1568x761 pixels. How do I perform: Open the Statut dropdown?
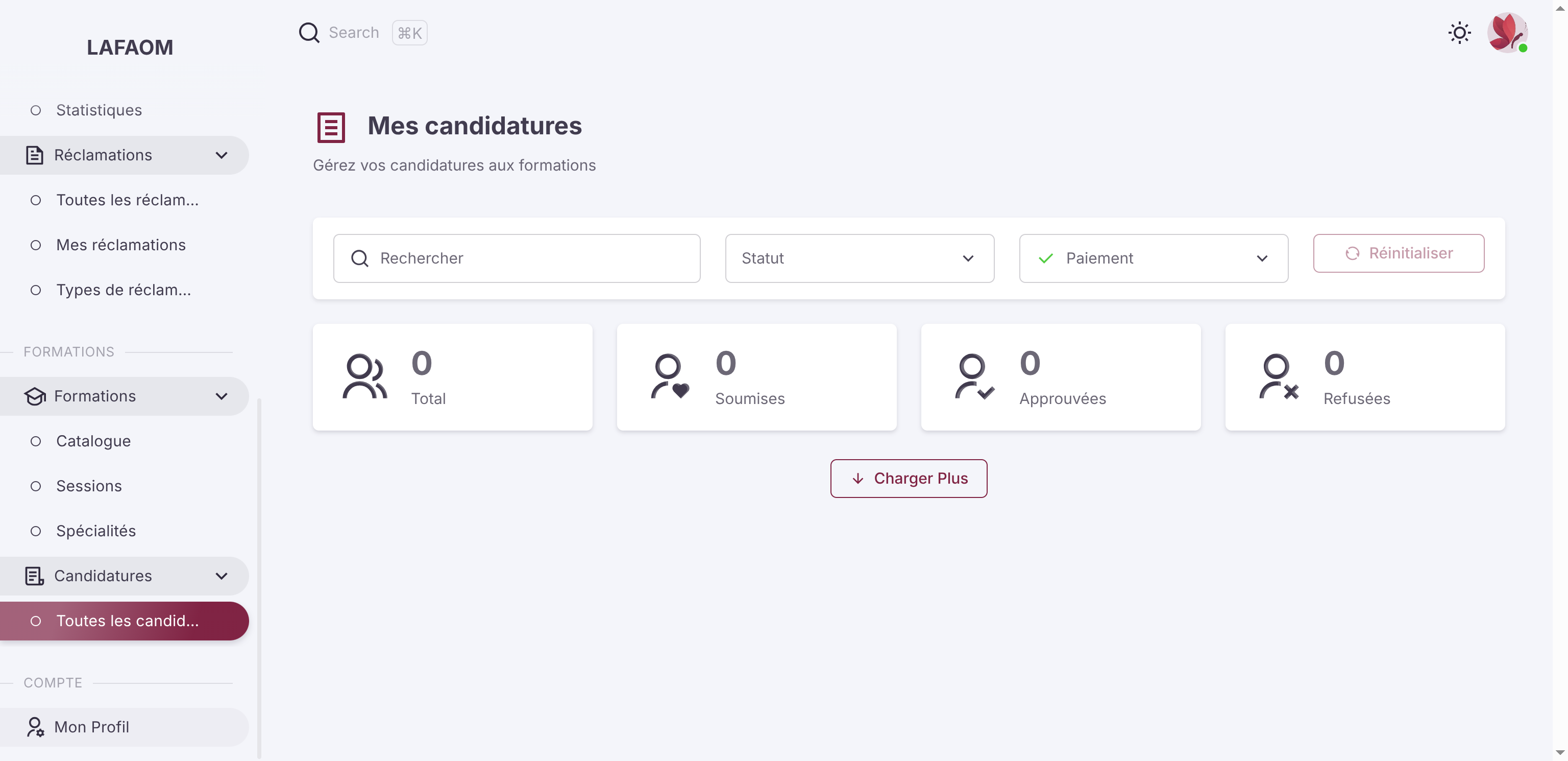(860, 258)
